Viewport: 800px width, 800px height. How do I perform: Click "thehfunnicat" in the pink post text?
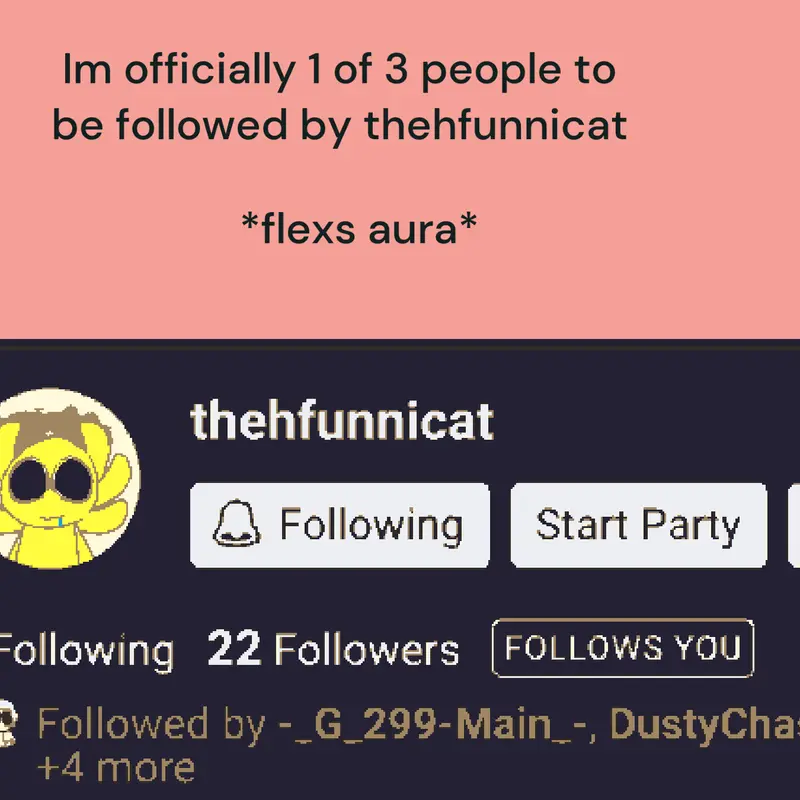[x=495, y=124]
